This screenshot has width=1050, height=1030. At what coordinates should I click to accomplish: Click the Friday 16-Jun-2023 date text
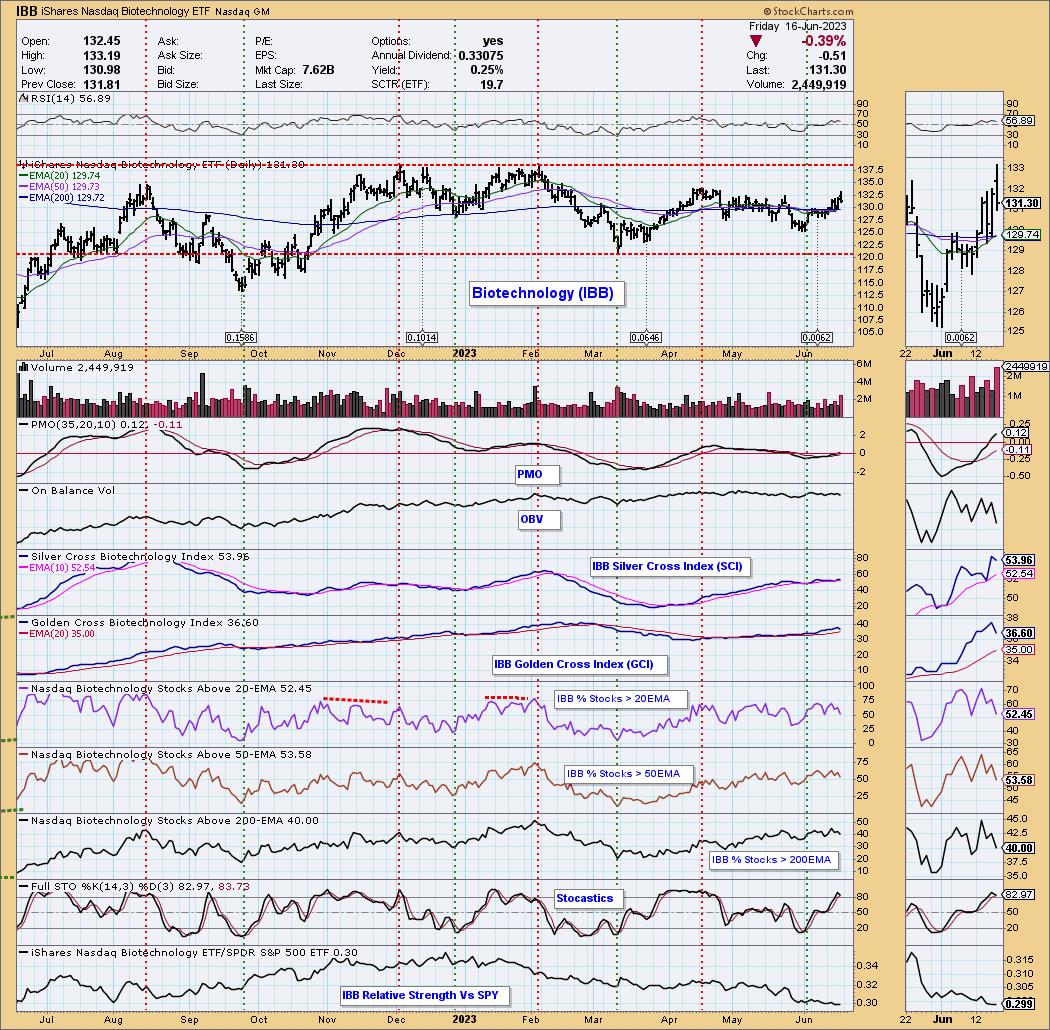[797, 26]
